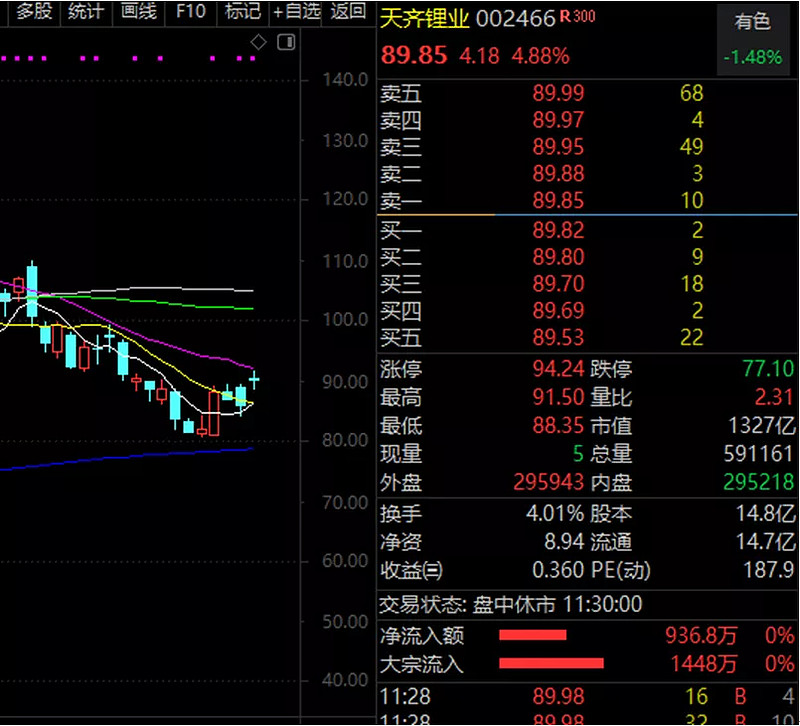Select 卖三 price 89.95
Screen dimensions: 800x726
(x=558, y=147)
